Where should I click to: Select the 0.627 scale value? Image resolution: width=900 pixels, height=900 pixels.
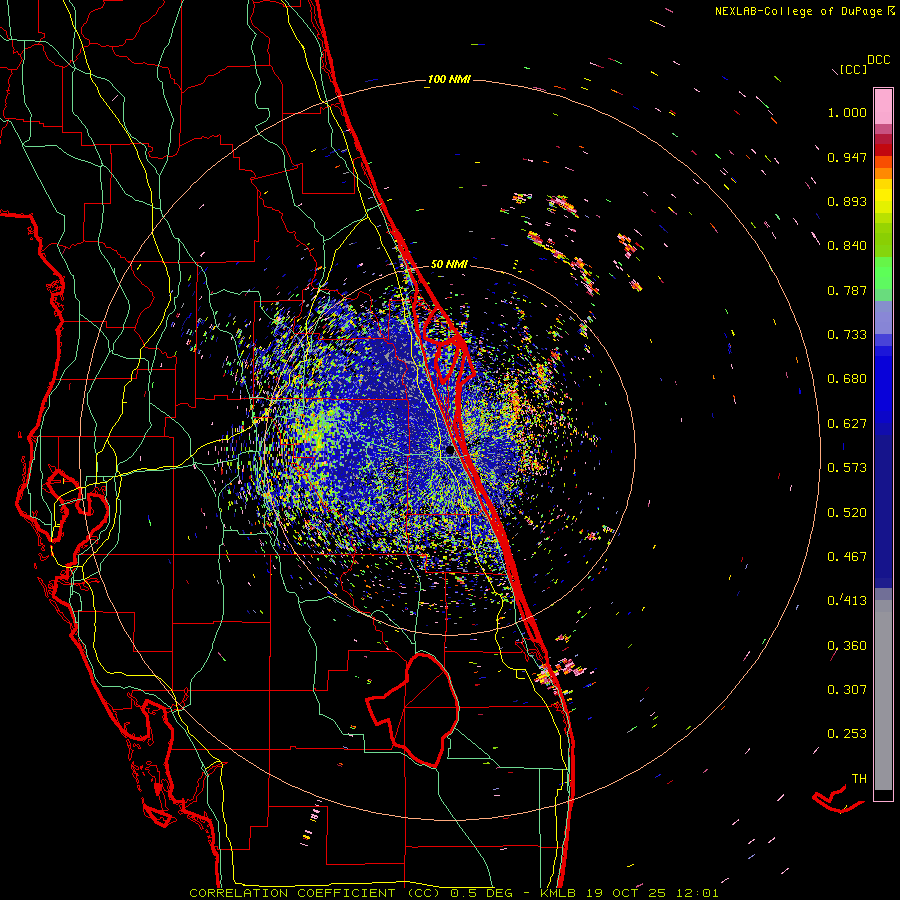(x=847, y=424)
